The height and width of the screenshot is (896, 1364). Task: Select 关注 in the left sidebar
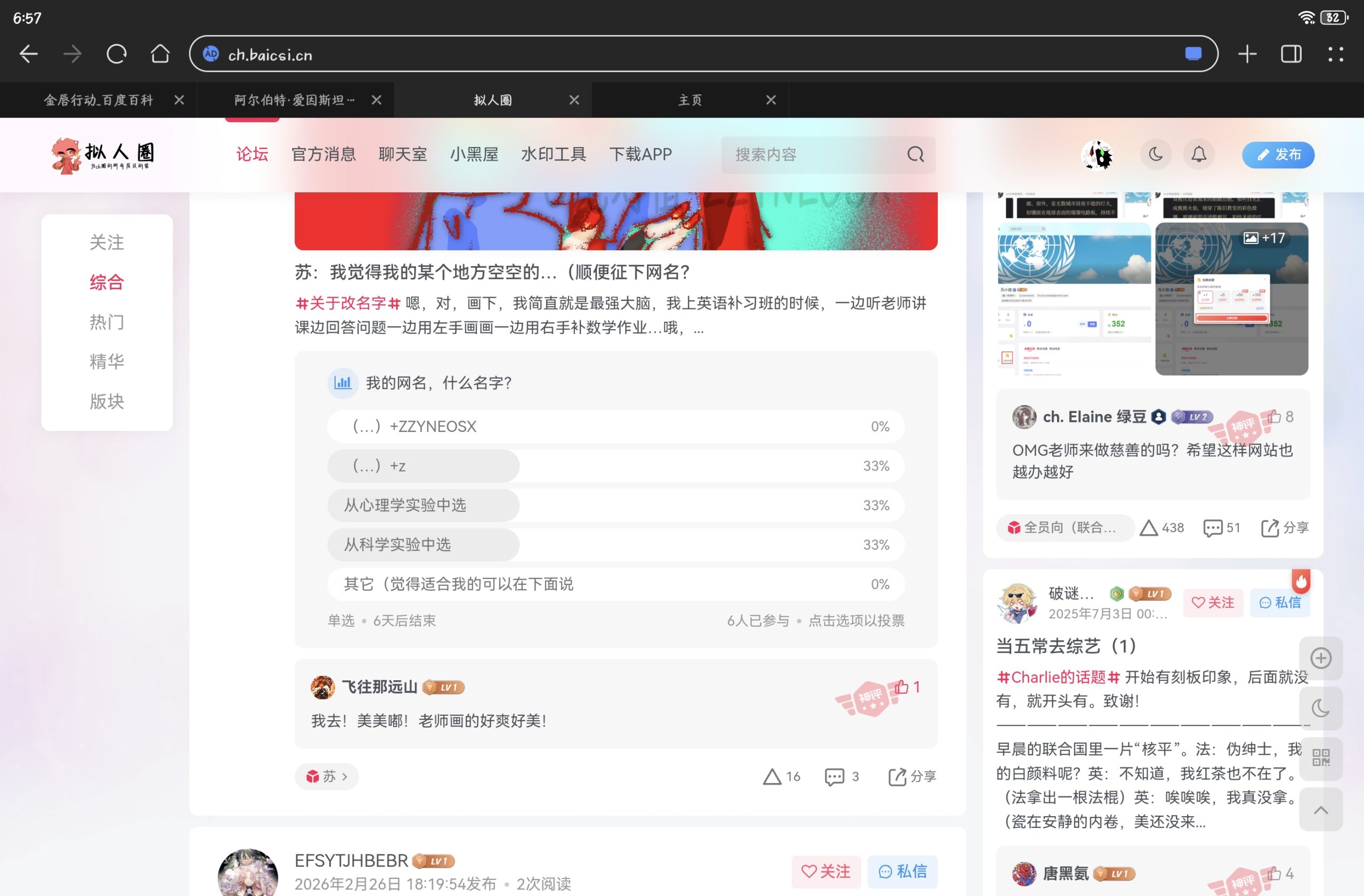pos(107,242)
